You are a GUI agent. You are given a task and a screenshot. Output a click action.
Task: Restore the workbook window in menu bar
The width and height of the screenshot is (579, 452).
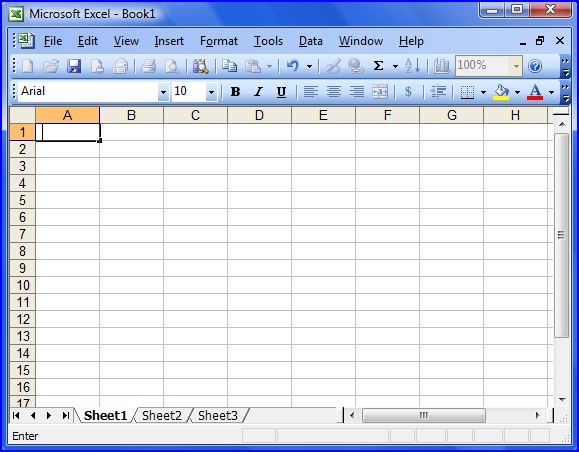click(x=540, y=41)
